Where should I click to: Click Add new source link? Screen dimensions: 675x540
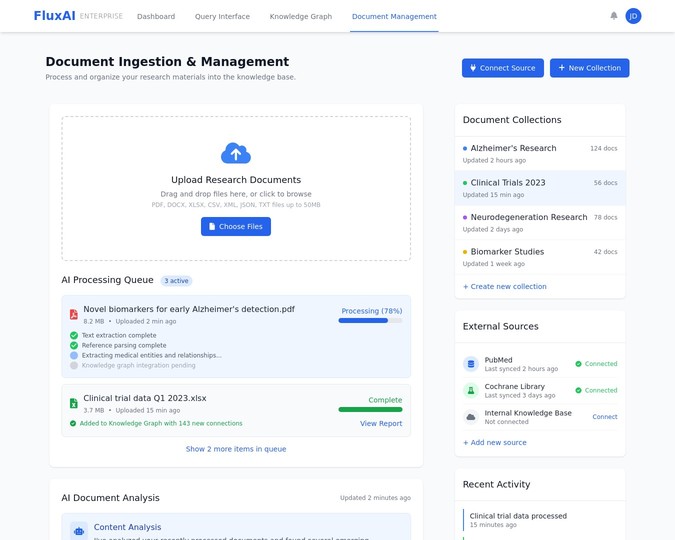(495, 442)
